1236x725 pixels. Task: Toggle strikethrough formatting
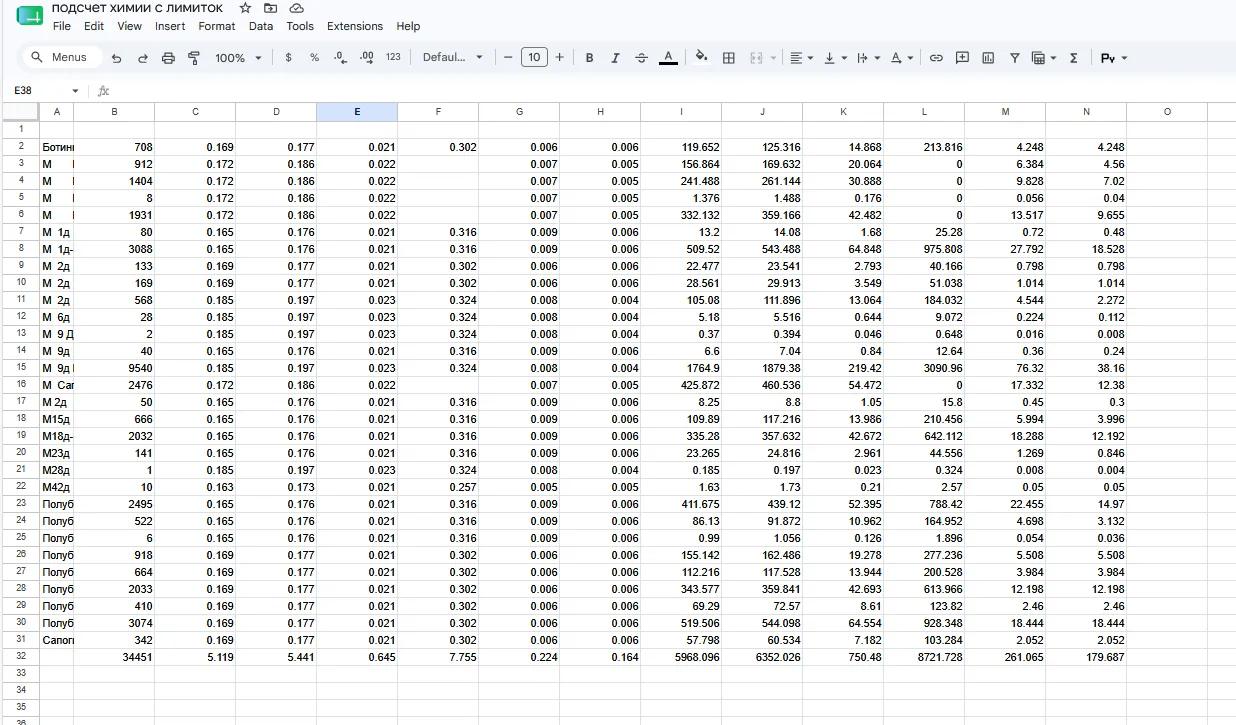coord(641,58)
